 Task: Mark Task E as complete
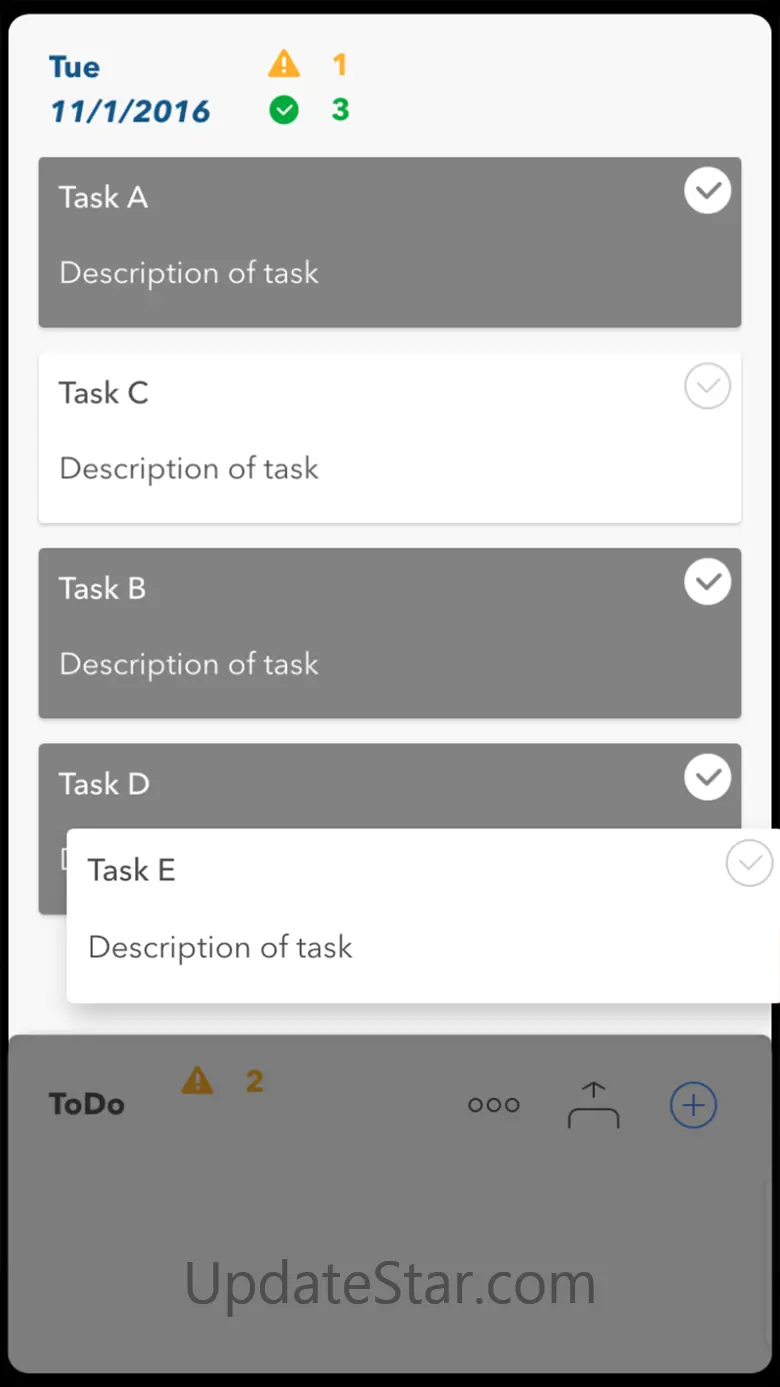(x=749, y=863)
